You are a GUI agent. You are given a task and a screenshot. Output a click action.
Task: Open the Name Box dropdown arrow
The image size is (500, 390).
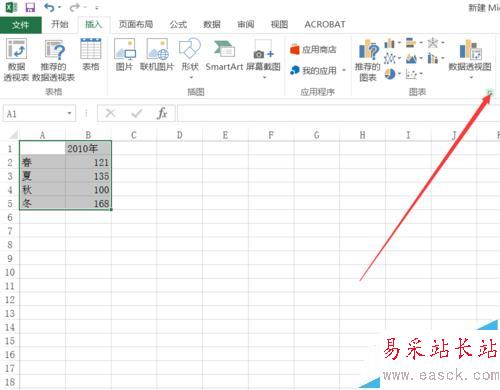69,113
